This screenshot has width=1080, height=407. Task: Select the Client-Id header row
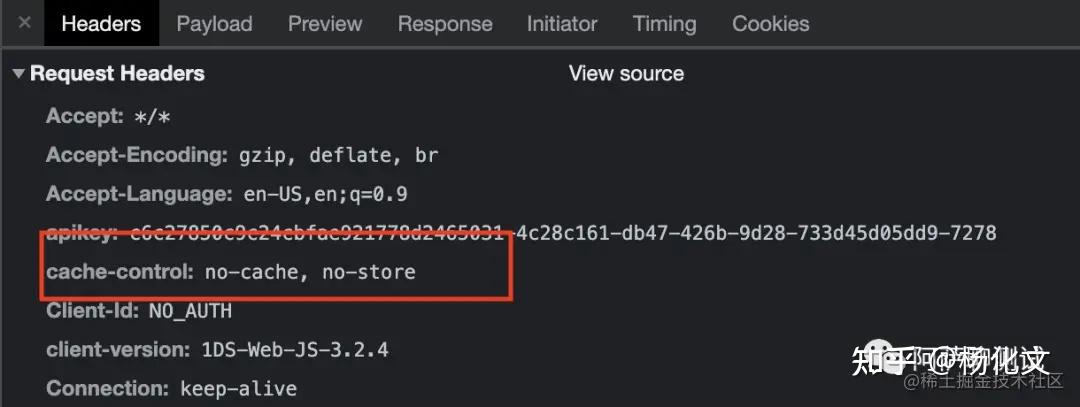click(139, 311)
